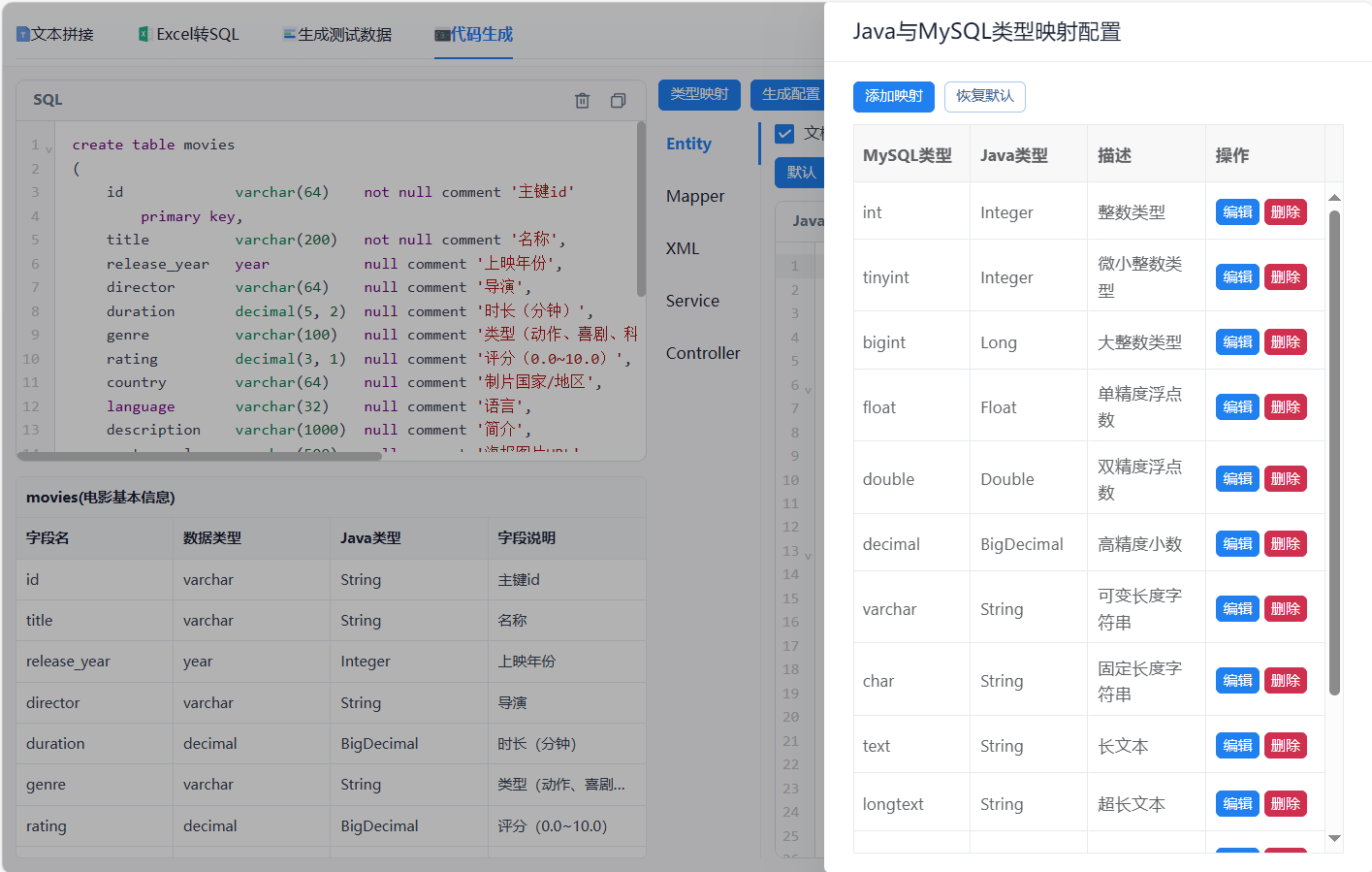
Task: Click the mapping table vertical scrollbar thumb
Action: pos(1334,452)
